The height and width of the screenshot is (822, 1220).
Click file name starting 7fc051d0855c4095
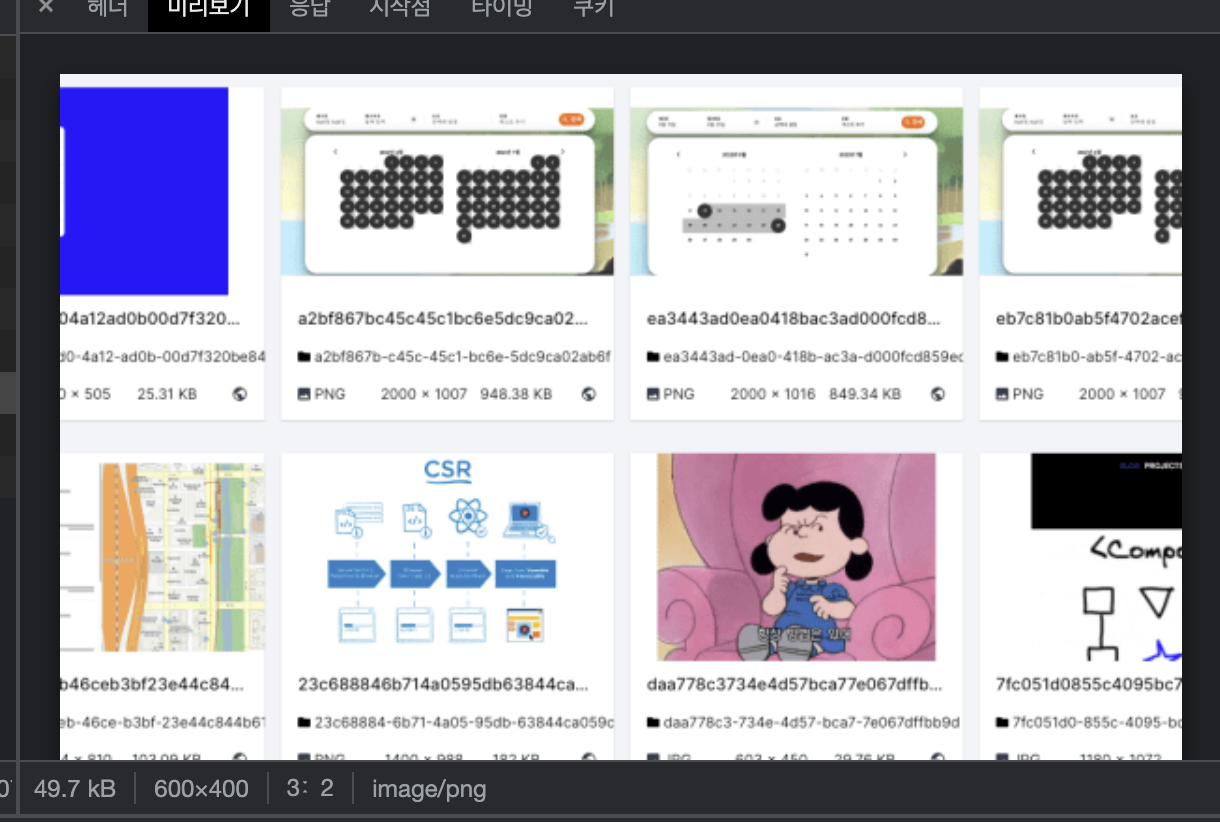click(x=1089, y=685)
